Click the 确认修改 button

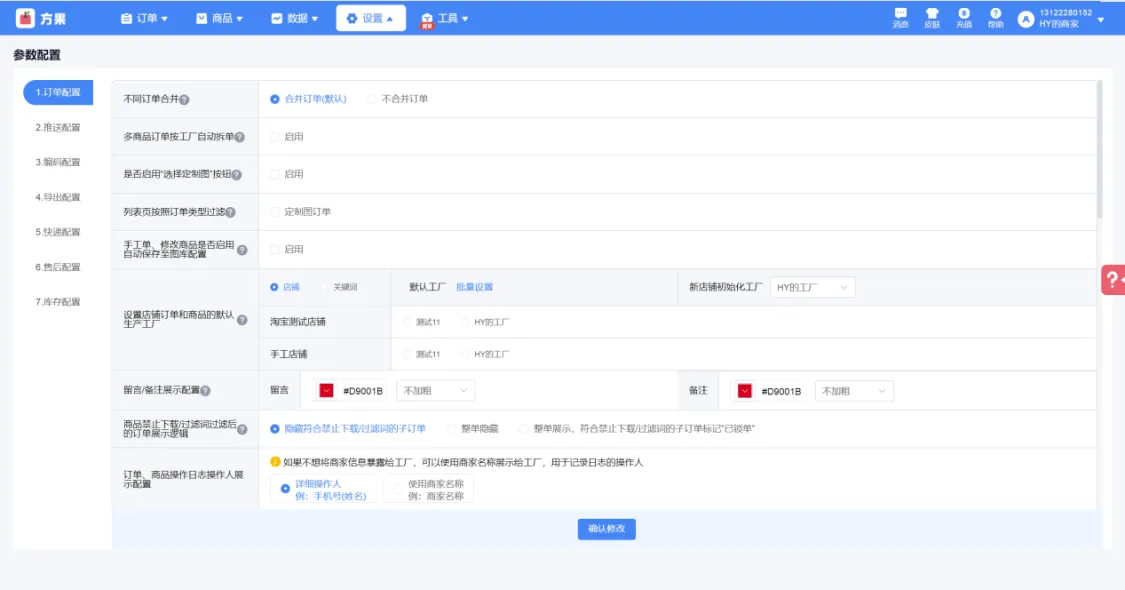606,529
